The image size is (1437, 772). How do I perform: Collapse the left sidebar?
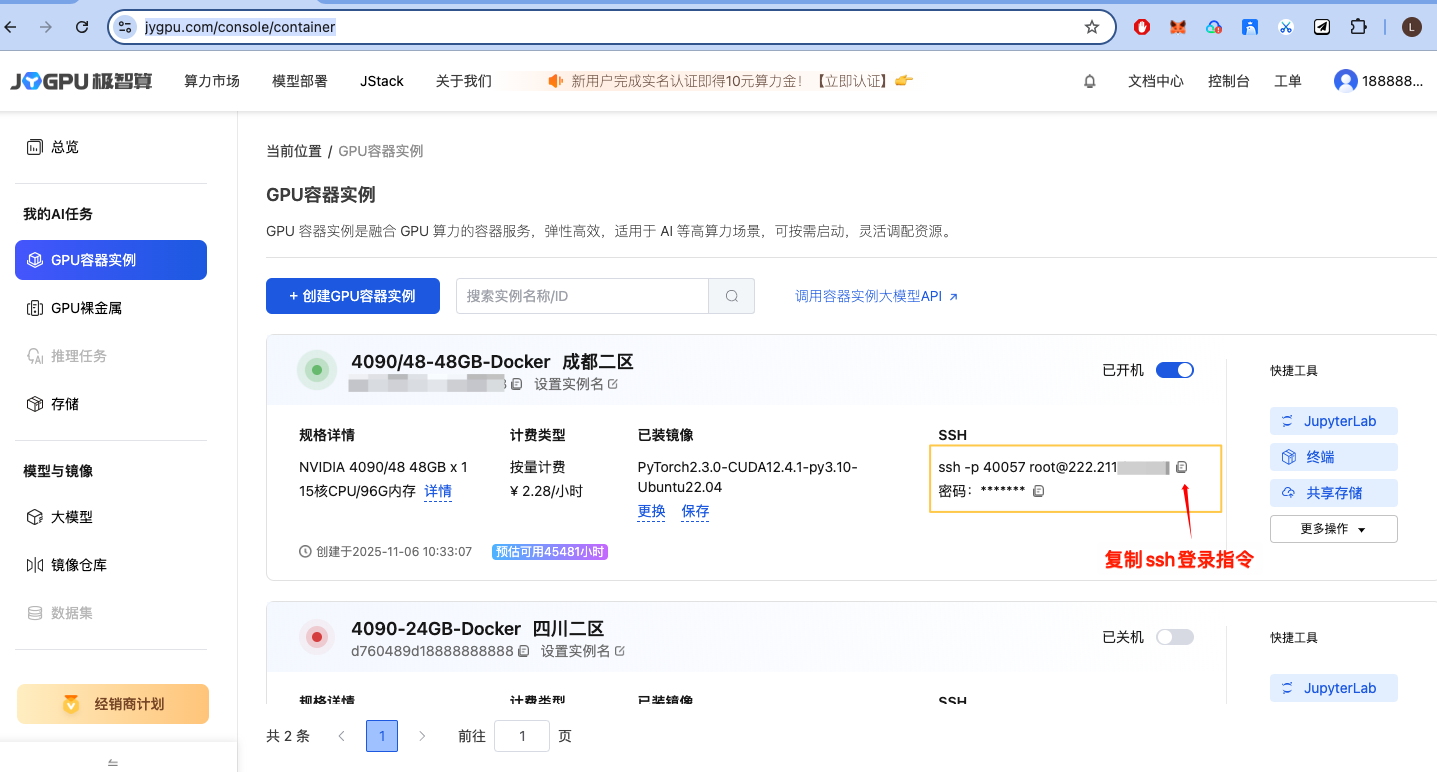113,763
